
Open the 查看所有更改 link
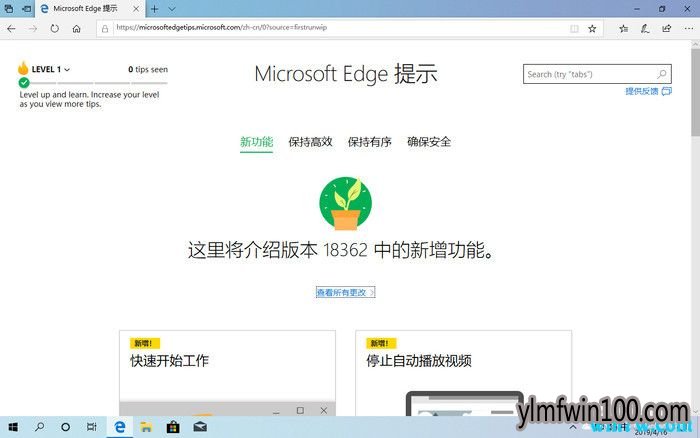pos(346,292)
